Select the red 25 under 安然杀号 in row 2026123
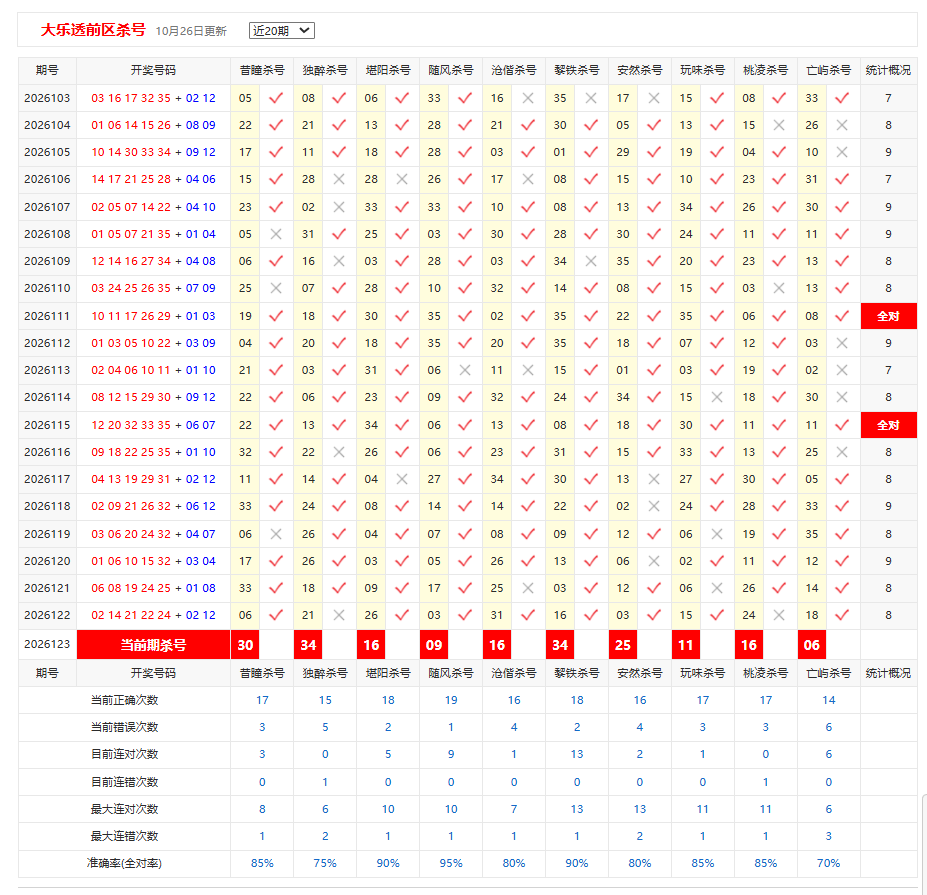Screen dimensions: 927x895 [x=623, y=645]
